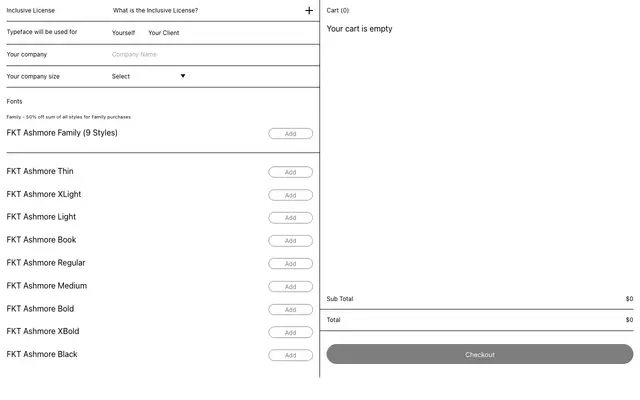Screen dimensions: 640x400
Task: Add FKT Ashmore XBold font
Action: click(x=291, y=332)
